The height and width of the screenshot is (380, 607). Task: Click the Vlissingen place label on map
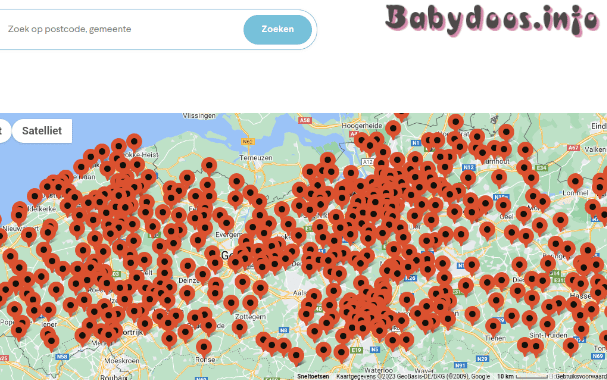point(199,116)
